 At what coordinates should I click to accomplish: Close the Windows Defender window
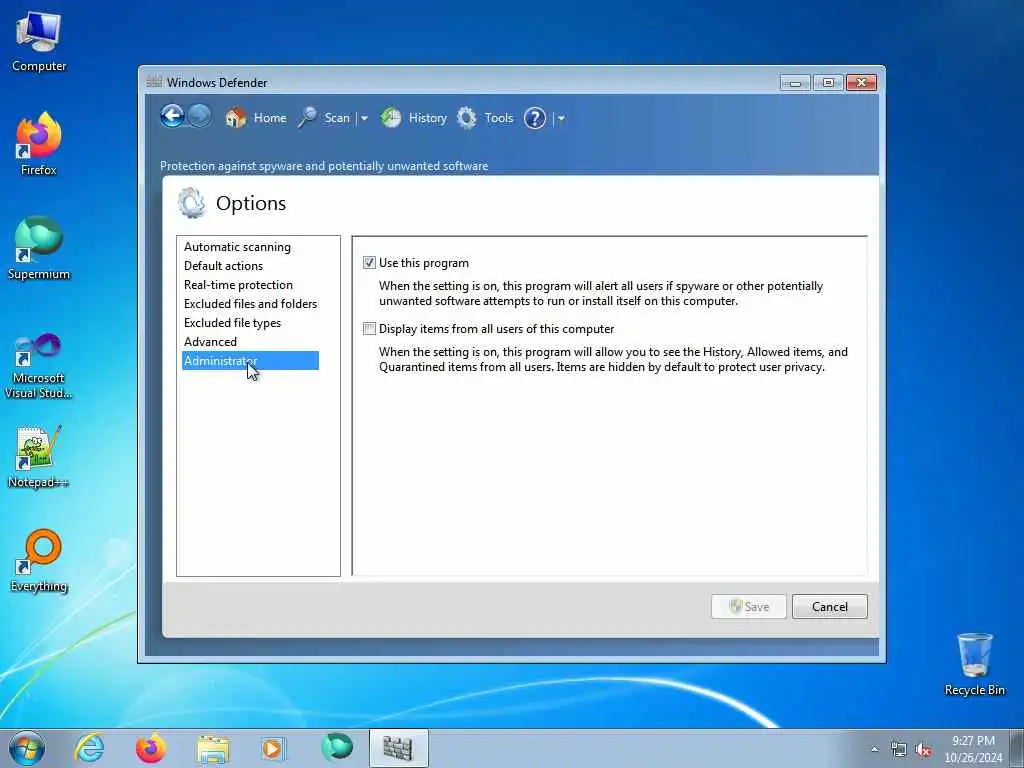[861, 82]
